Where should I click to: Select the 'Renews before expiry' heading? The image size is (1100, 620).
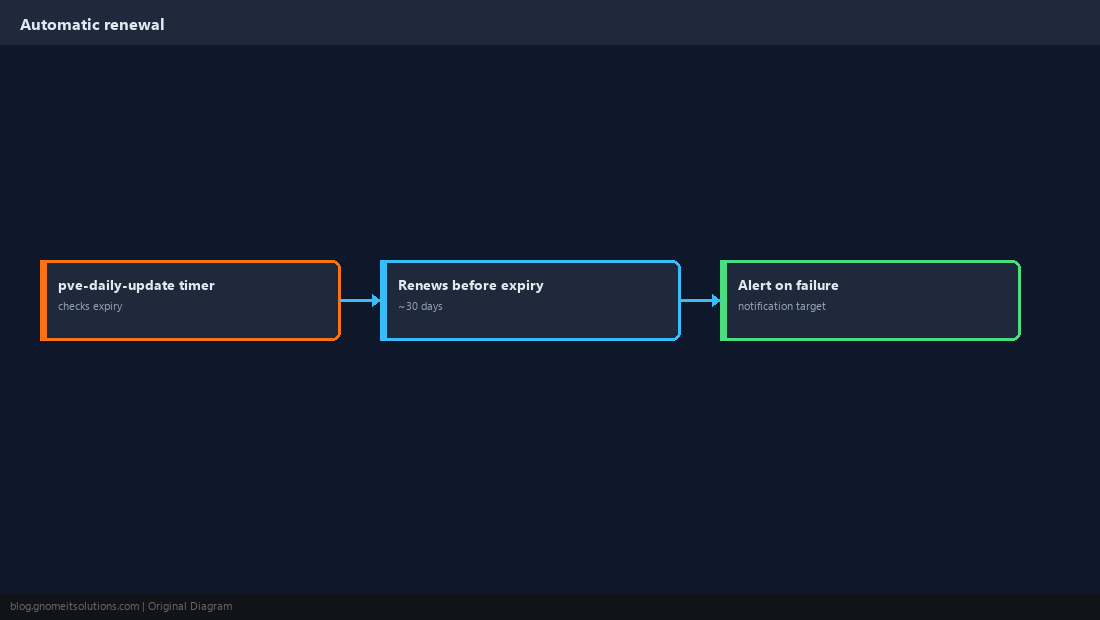point(471,285)
